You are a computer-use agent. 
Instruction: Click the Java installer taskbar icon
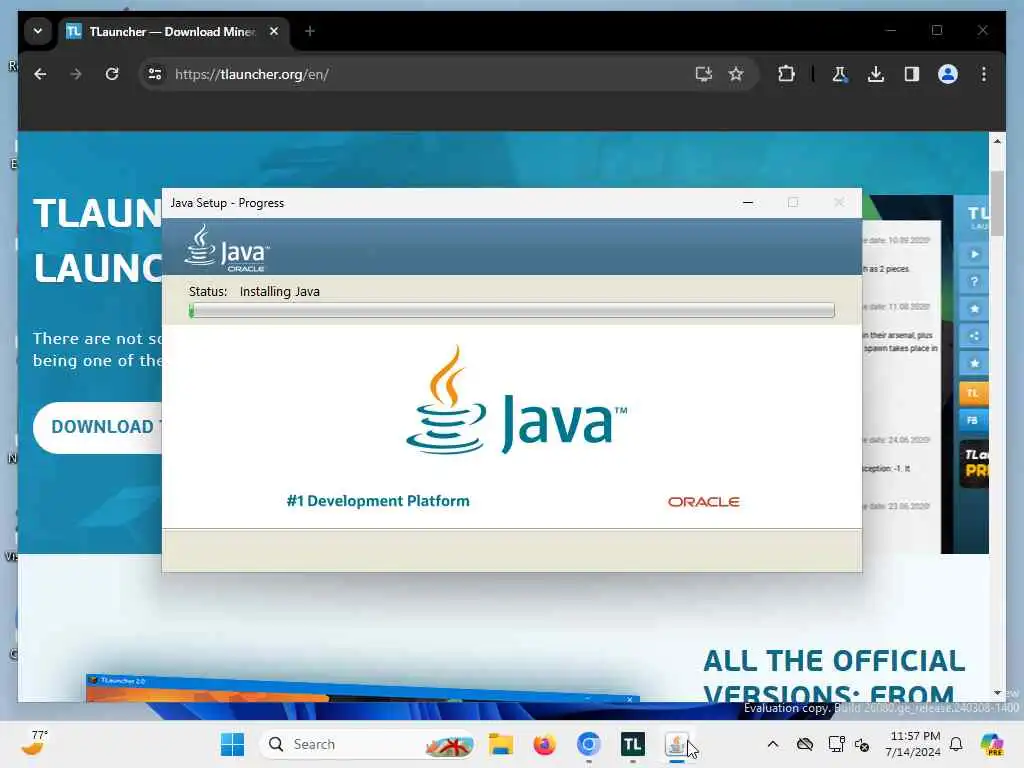pyautogui.click(x=677, y=744)
